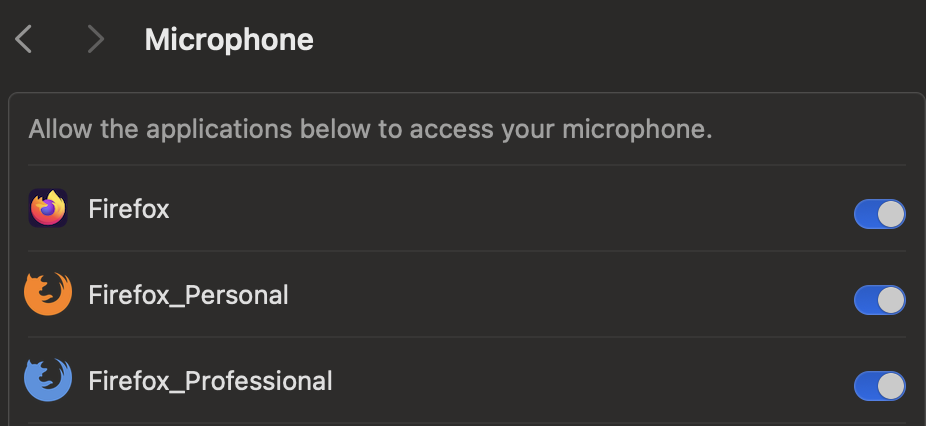Select the Firefox app name label
This screenshot has height=426, width=926.
(x=129, y=210)
